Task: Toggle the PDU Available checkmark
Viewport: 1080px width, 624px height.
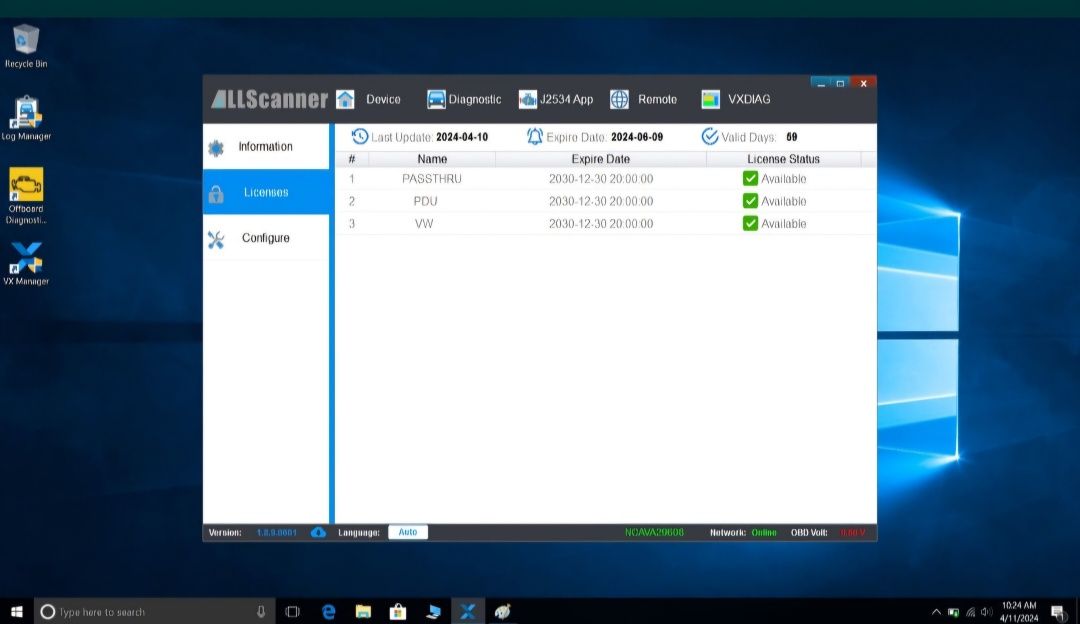Action: pyautogui.click(x=750, y=201)
